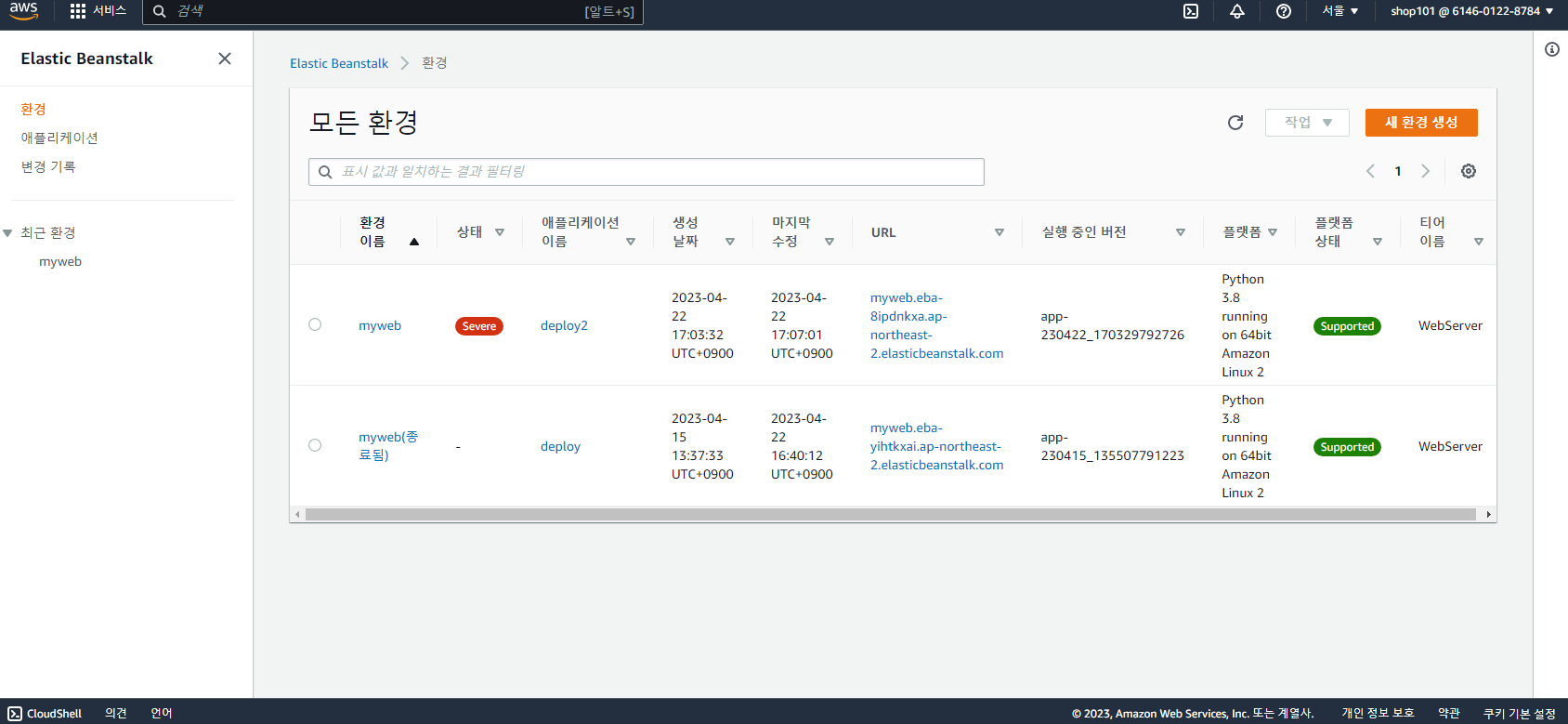Sort by URL column
This screenshot has width=1568, height=724.
point(1000,232)
